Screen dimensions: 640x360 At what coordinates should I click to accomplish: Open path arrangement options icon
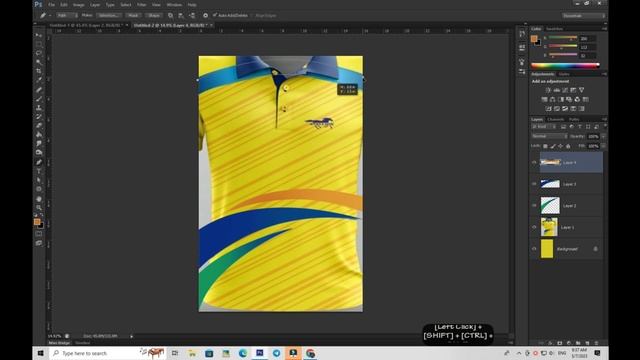[192, 16]
